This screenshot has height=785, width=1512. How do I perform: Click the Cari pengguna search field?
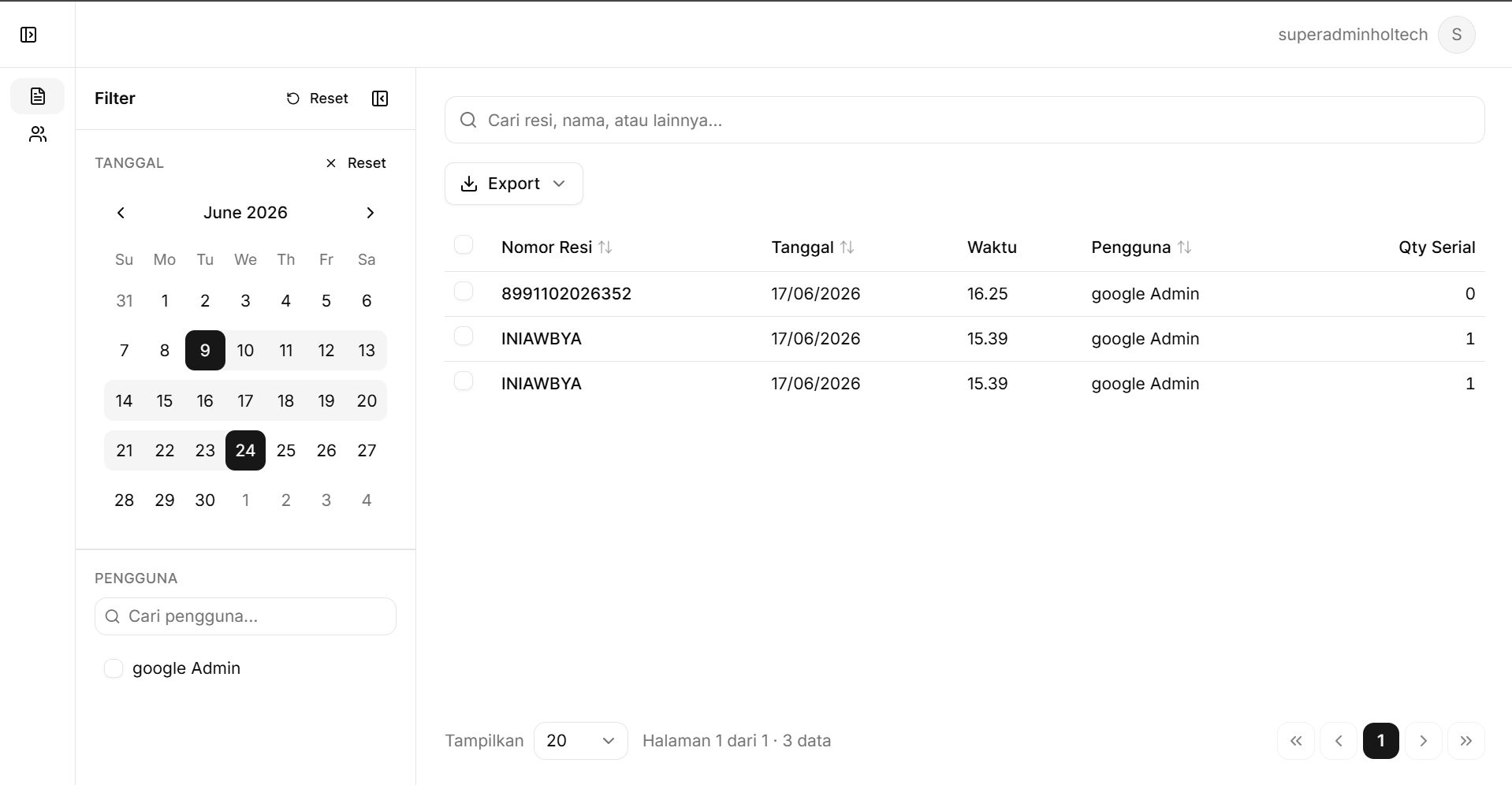(x=245, y=616)
